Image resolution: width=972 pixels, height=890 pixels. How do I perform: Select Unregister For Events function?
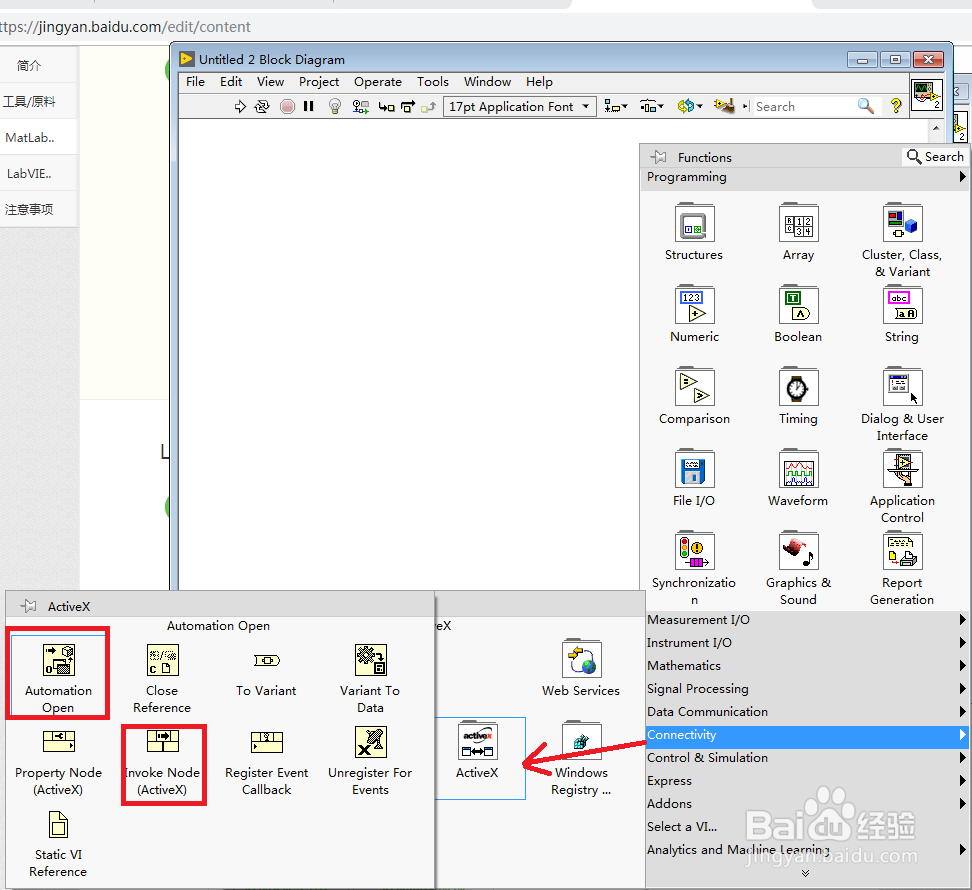pos(370,762)
